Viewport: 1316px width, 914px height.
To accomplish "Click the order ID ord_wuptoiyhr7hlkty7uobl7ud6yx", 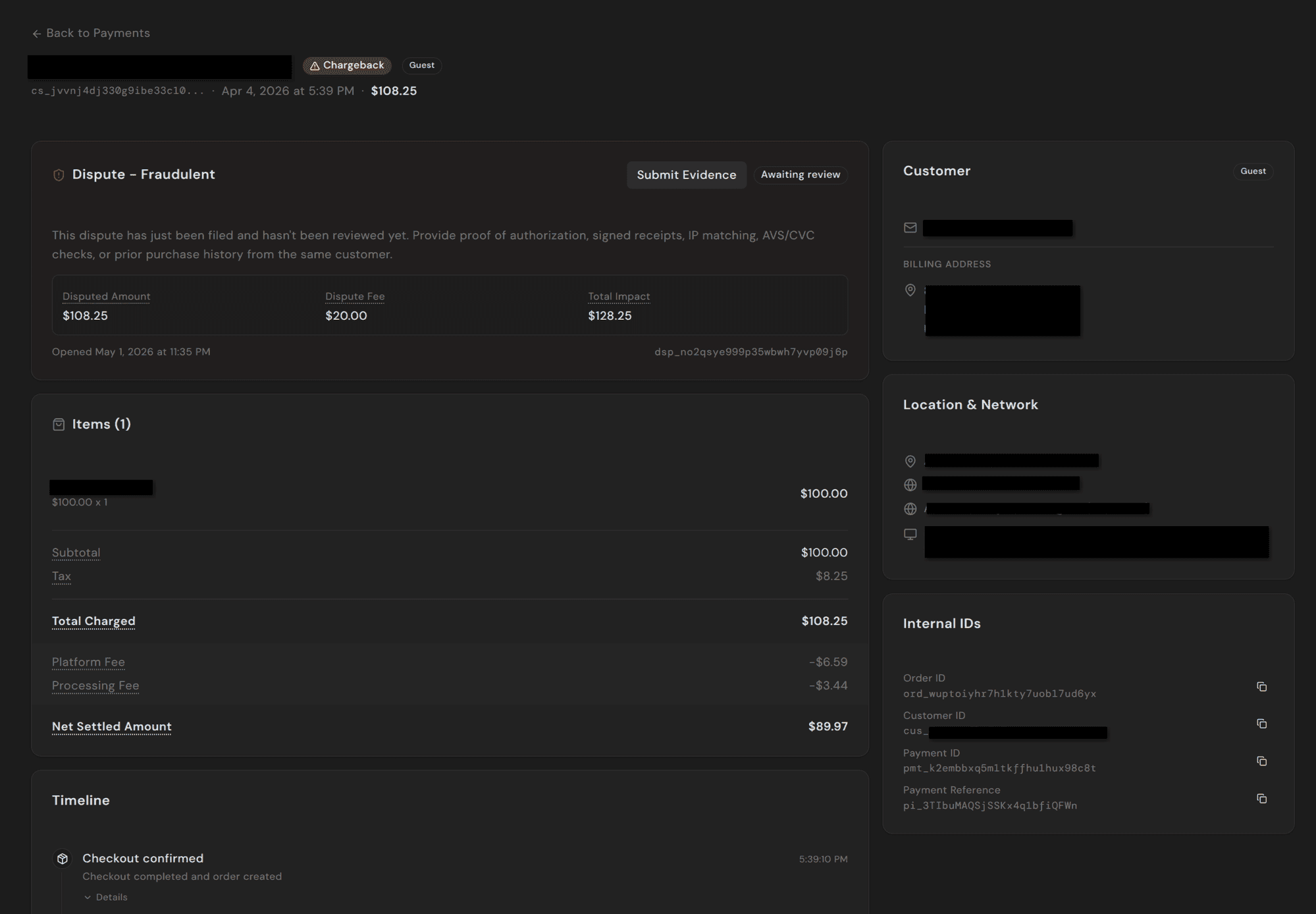I will [999, 693].
